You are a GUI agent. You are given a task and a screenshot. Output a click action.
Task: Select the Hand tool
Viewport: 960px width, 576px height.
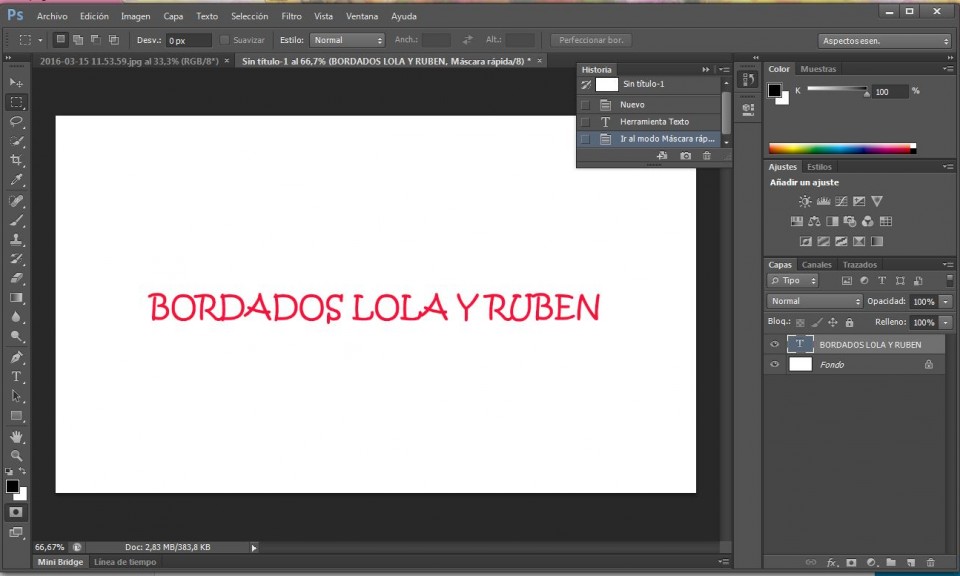17,436
